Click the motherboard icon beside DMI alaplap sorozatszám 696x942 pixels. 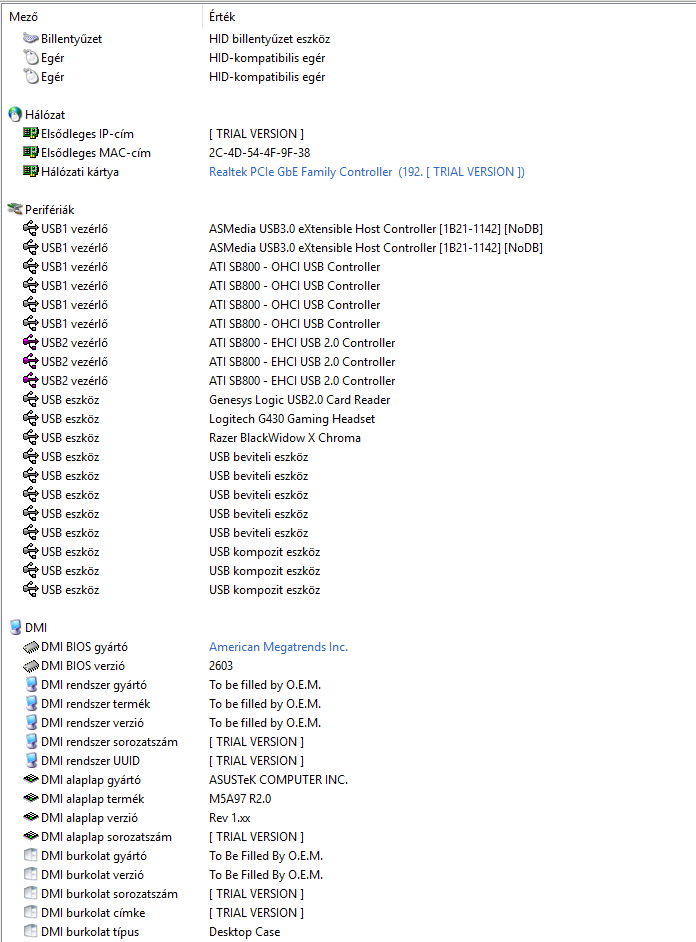click(31, 836)
